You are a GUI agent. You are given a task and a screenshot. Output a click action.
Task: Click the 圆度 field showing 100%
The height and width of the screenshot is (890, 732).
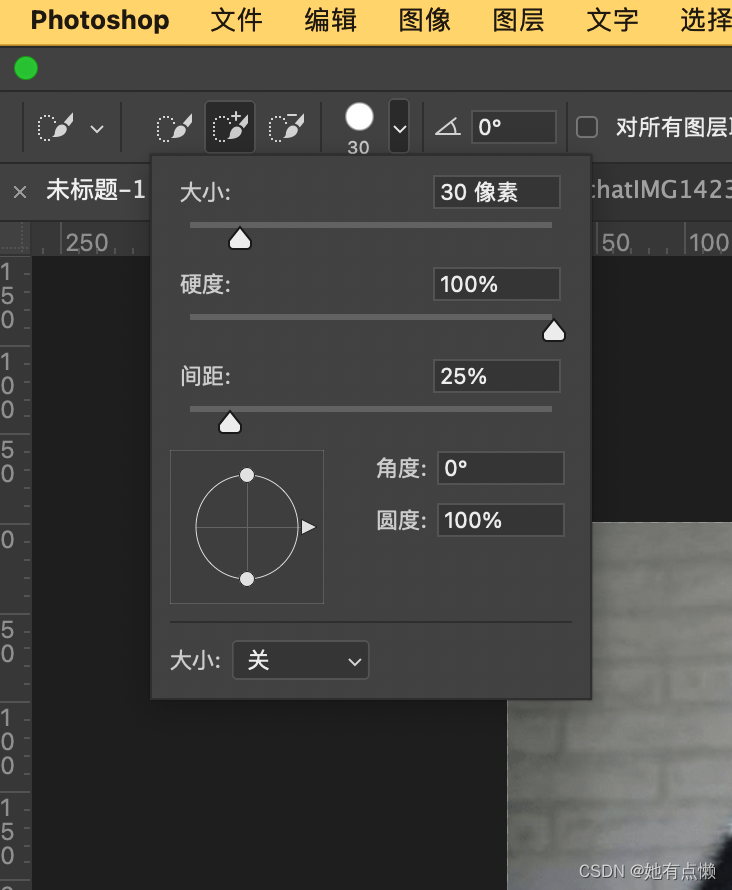click(x=500, y=520)
